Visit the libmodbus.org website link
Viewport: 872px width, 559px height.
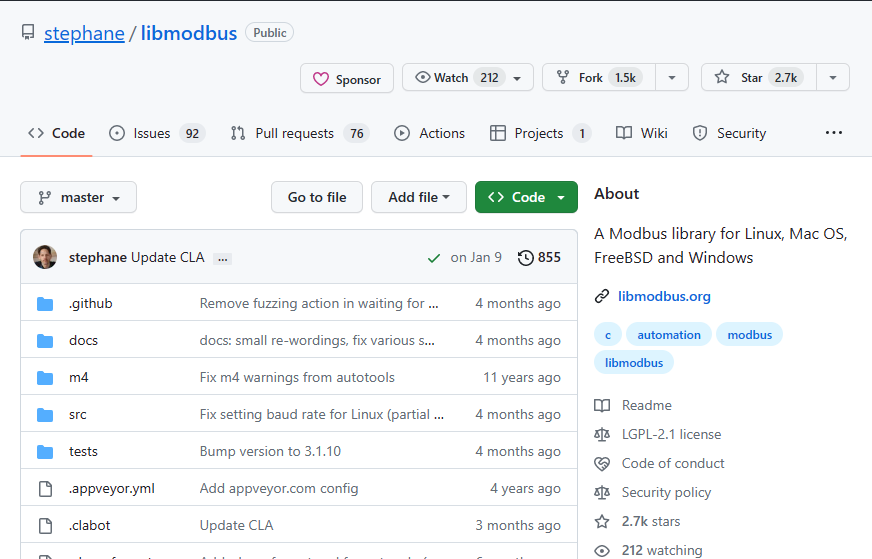tap(664, 296)
